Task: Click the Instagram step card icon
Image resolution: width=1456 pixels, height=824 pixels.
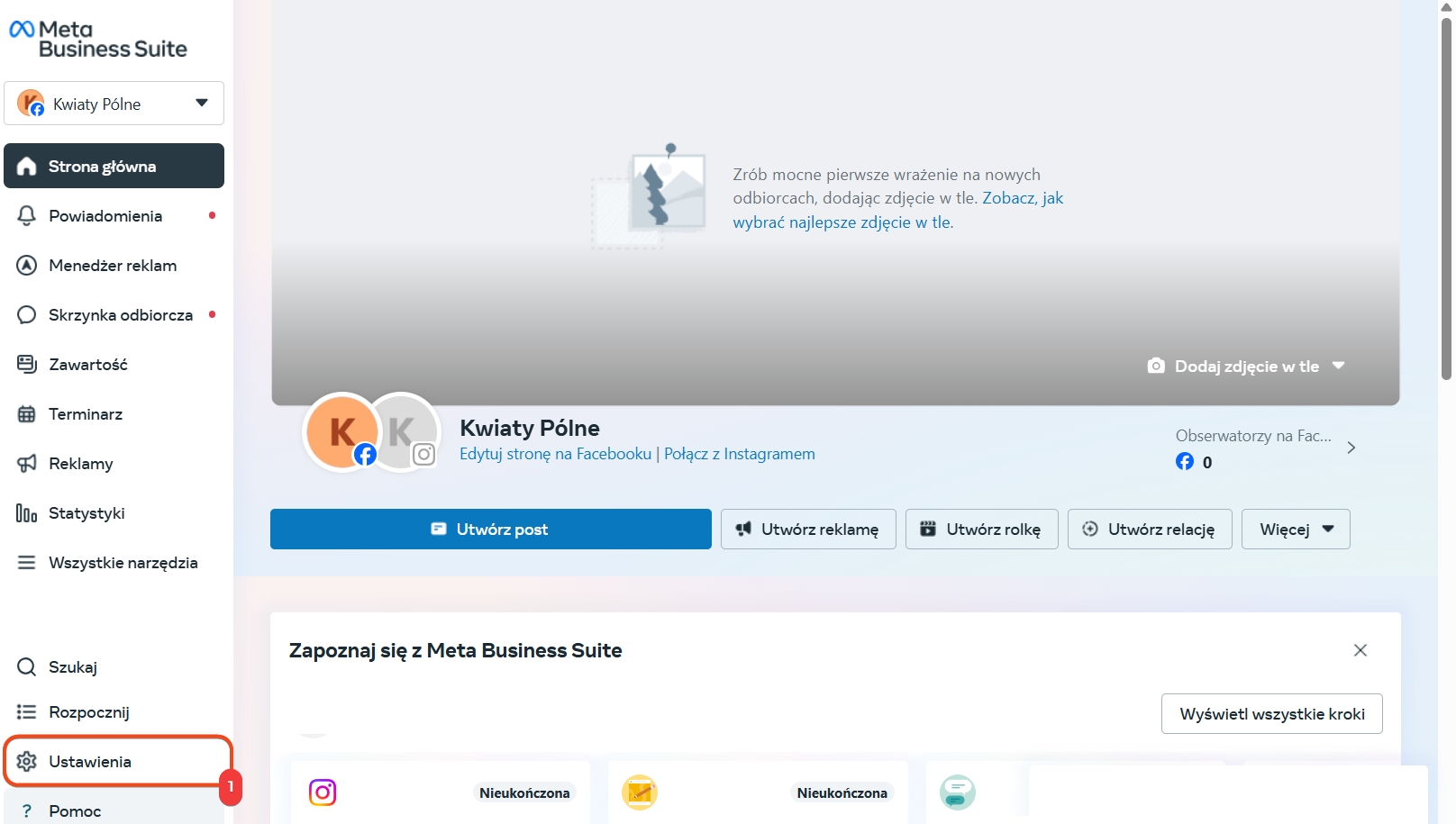Action: (x=323, y=792)
